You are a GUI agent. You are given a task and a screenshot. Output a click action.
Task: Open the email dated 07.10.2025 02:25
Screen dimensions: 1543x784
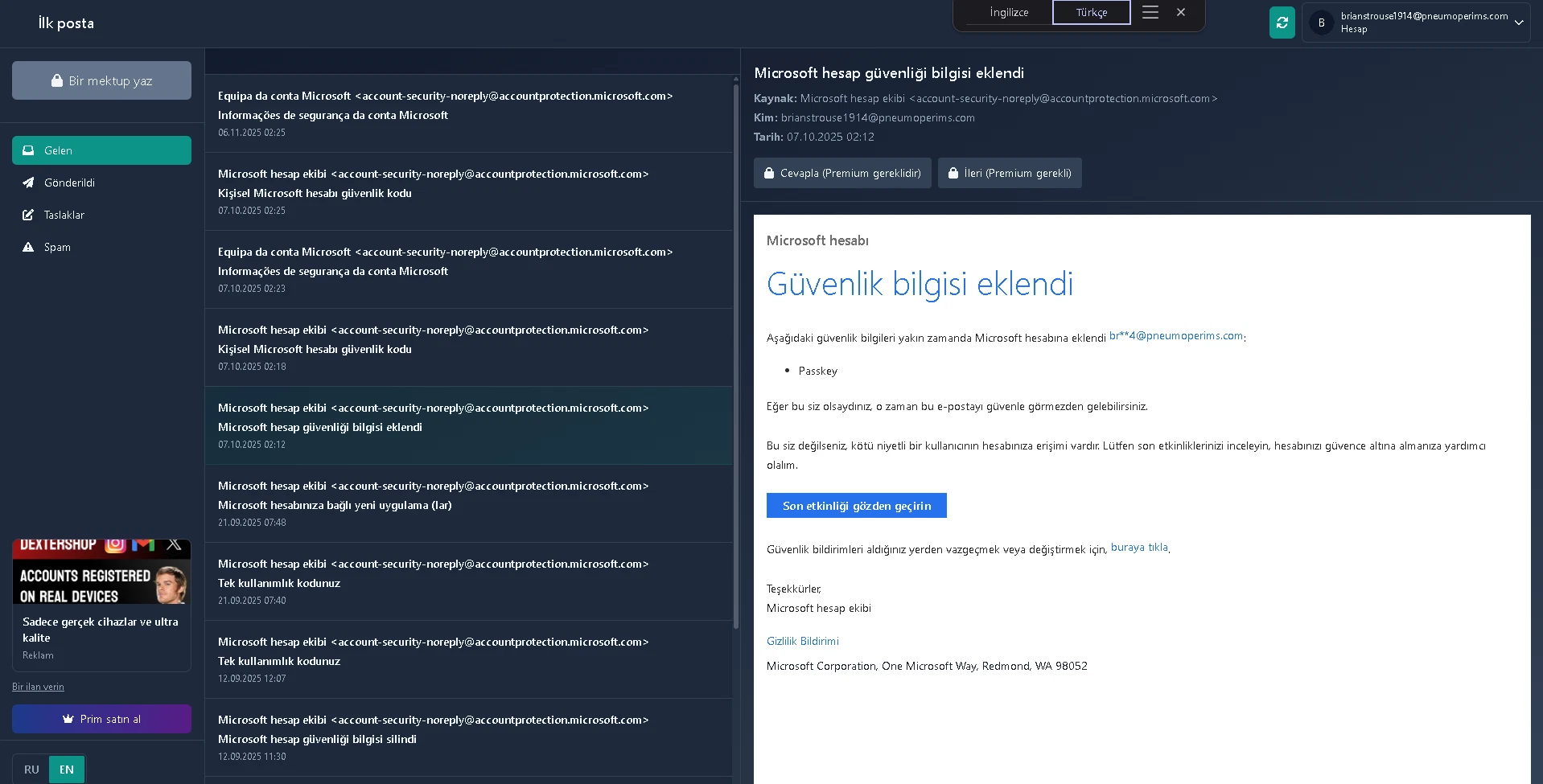click(x=469, y=191)
